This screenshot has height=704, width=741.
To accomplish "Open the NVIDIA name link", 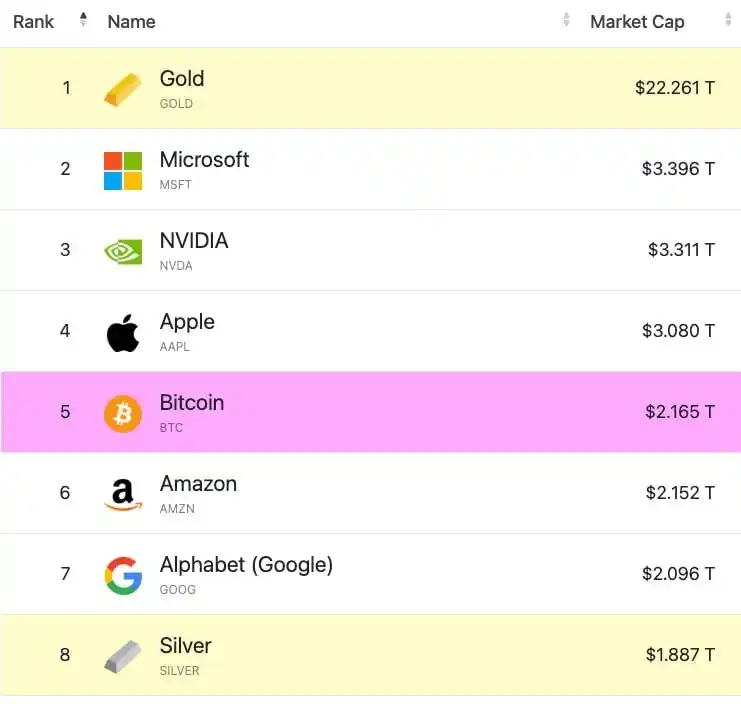I will point(194,240).
